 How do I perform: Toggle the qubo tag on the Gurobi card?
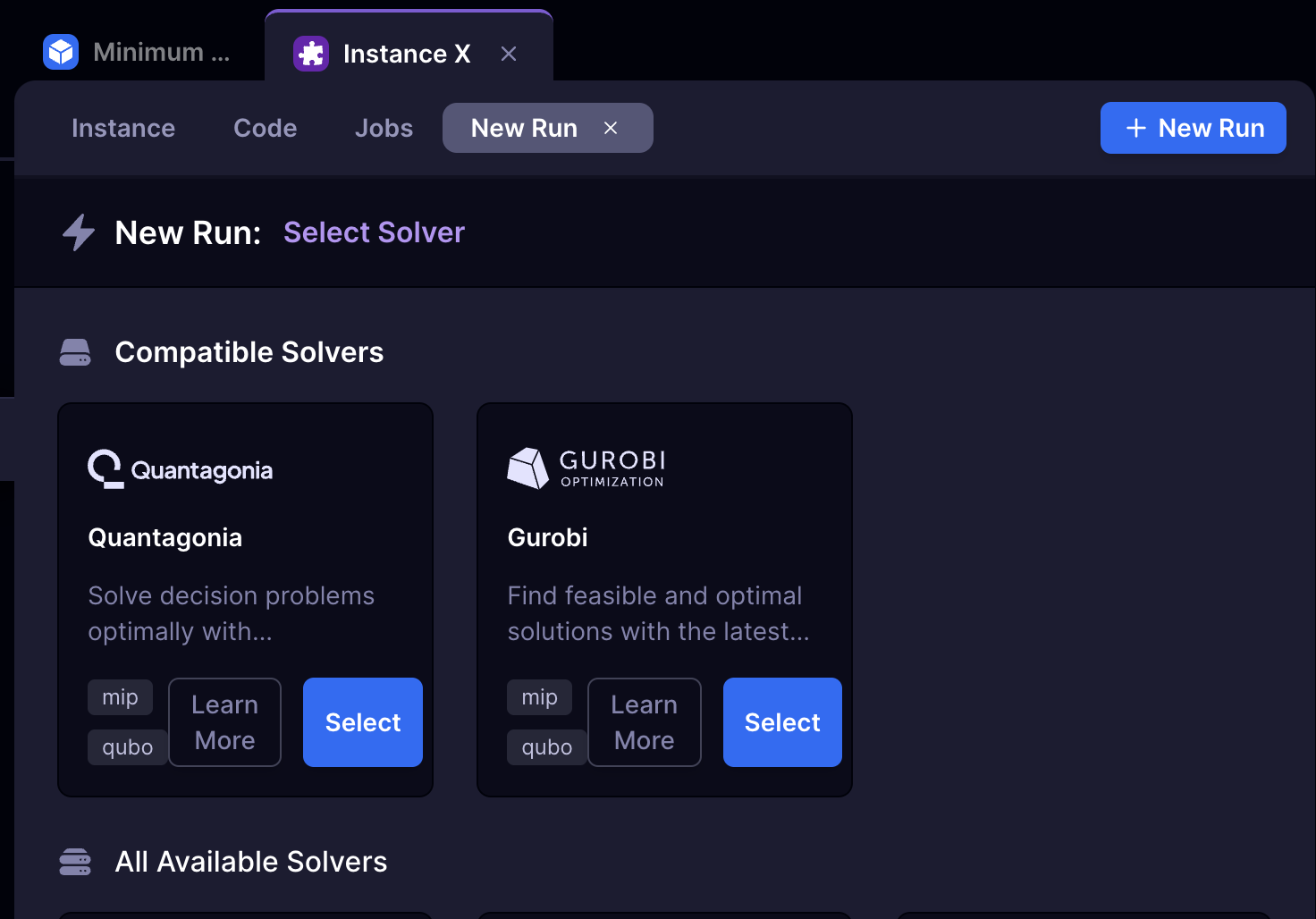pos(547,747)
